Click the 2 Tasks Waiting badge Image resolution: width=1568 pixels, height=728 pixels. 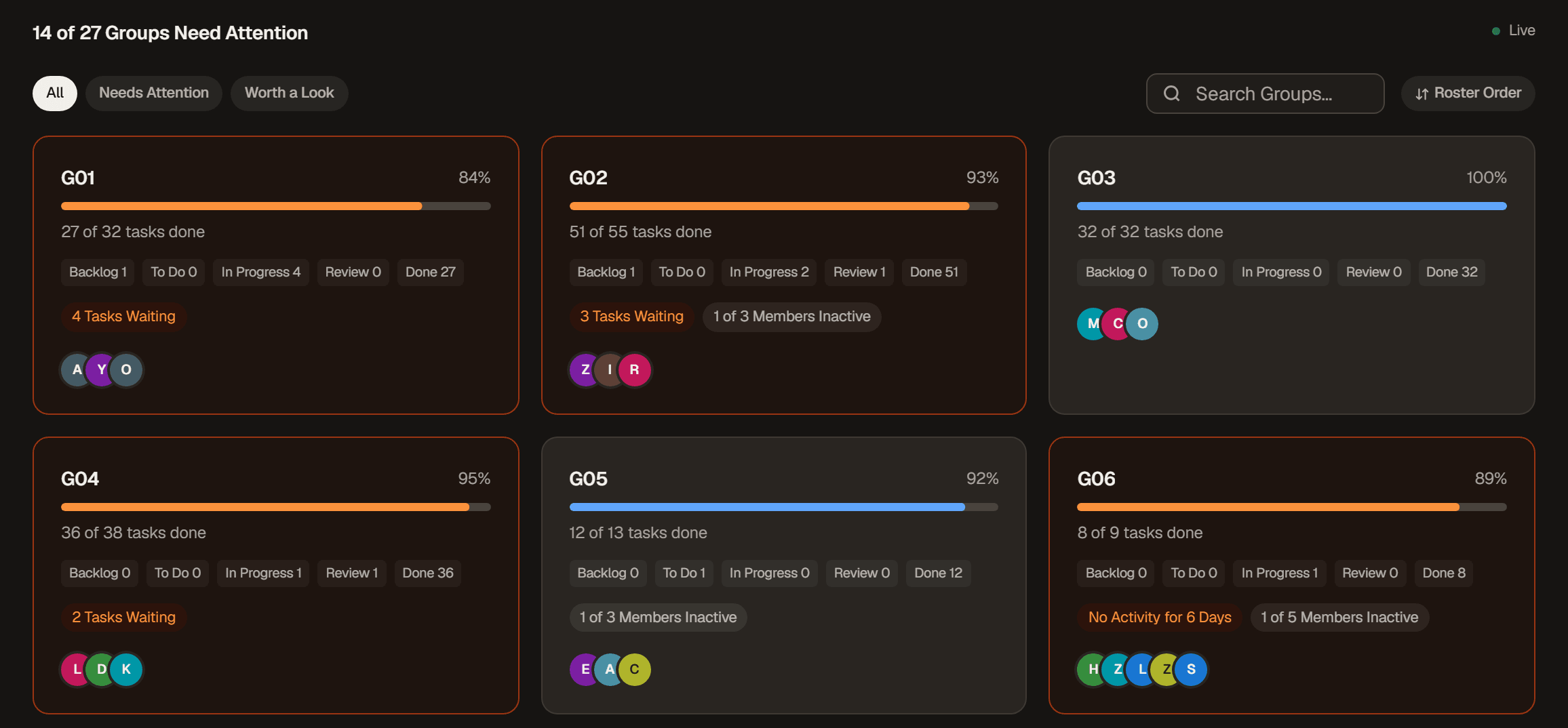coord(123,618)
